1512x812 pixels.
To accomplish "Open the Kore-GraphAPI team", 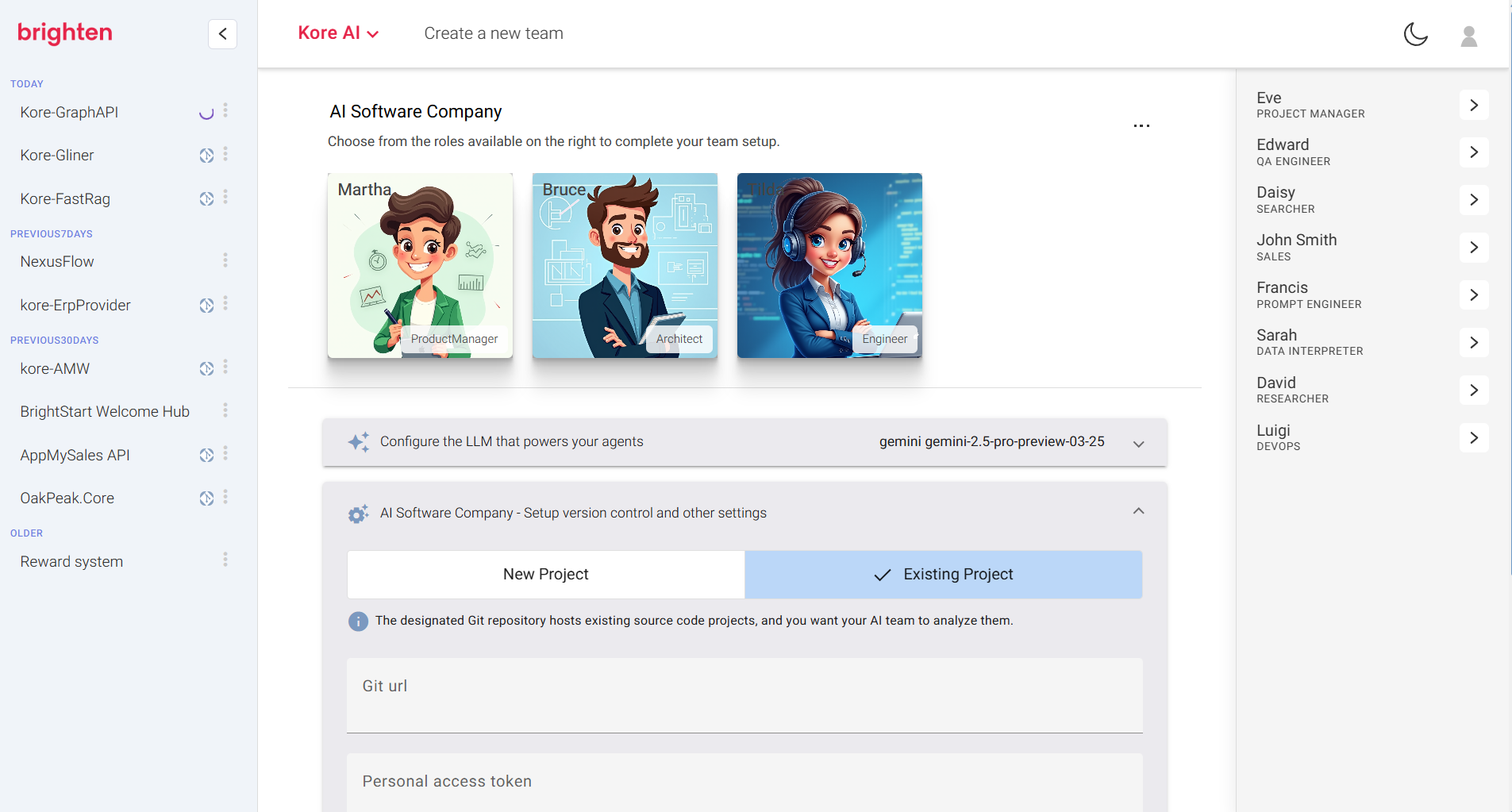I will 69,112.
